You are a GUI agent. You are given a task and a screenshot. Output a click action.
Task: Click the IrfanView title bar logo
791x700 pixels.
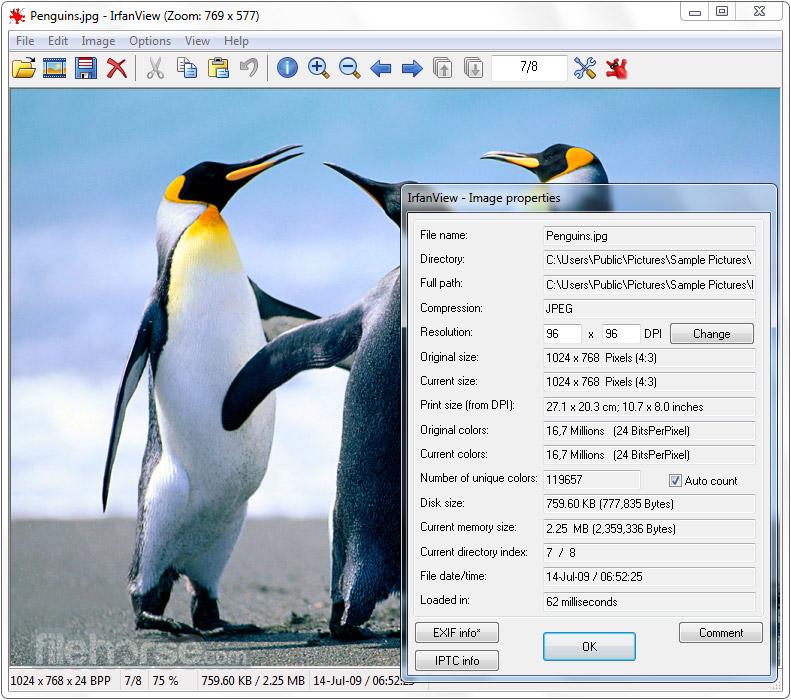coord(17,16)
